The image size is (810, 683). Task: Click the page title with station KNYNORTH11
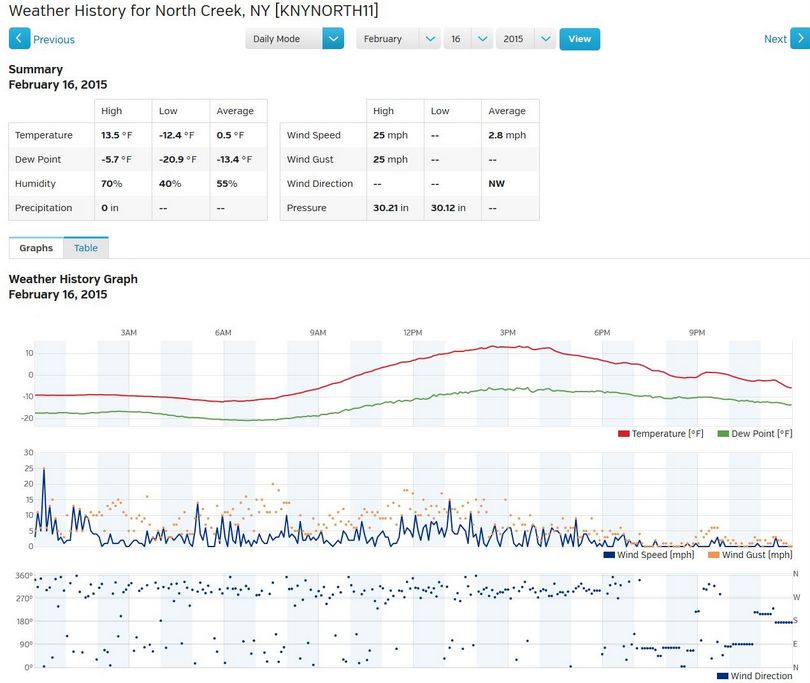coord(194,10)
